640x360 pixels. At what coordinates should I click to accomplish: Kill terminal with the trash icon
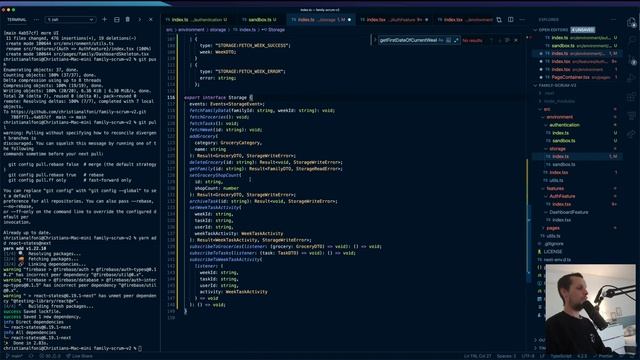pyautogui.click(x=128, y=19)
